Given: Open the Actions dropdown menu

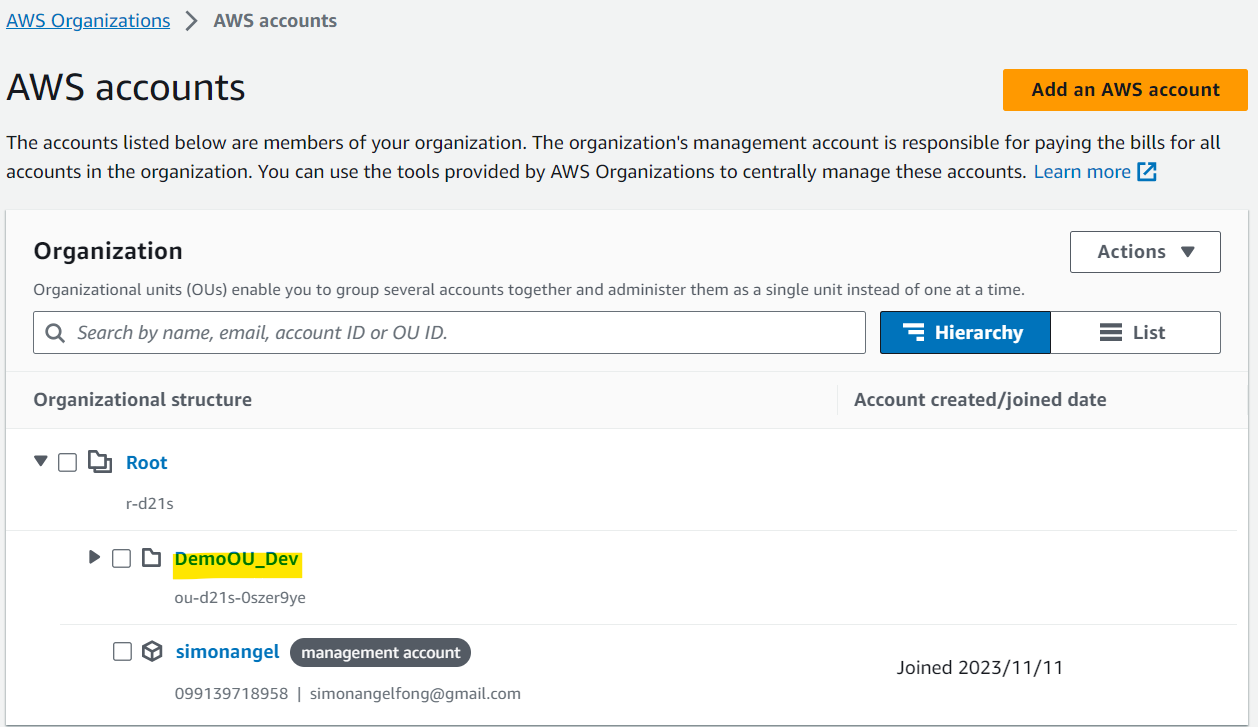Looking at the screenshot, I should [1145, 252].
